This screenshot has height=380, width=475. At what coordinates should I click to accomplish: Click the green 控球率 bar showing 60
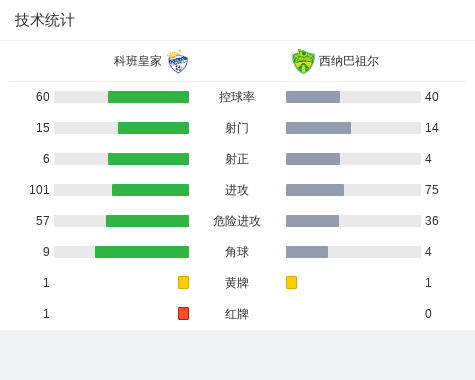click(148, 97)
